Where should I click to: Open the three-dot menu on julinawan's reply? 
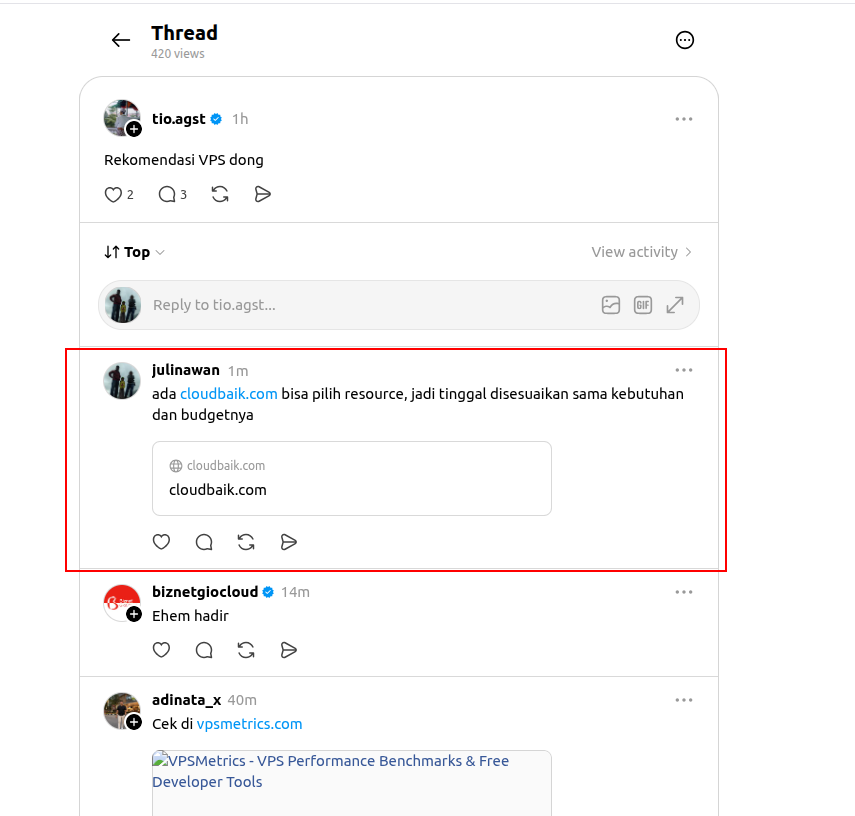click(x=684, y=370)
